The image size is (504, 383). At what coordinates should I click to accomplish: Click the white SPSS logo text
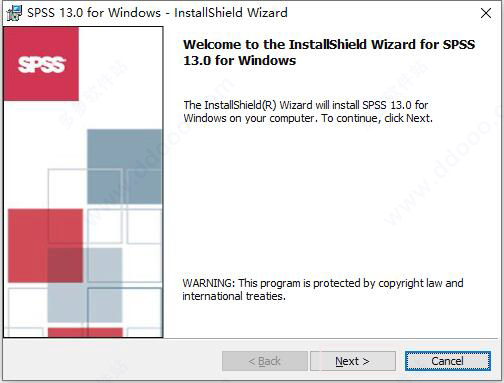[42, 64]
